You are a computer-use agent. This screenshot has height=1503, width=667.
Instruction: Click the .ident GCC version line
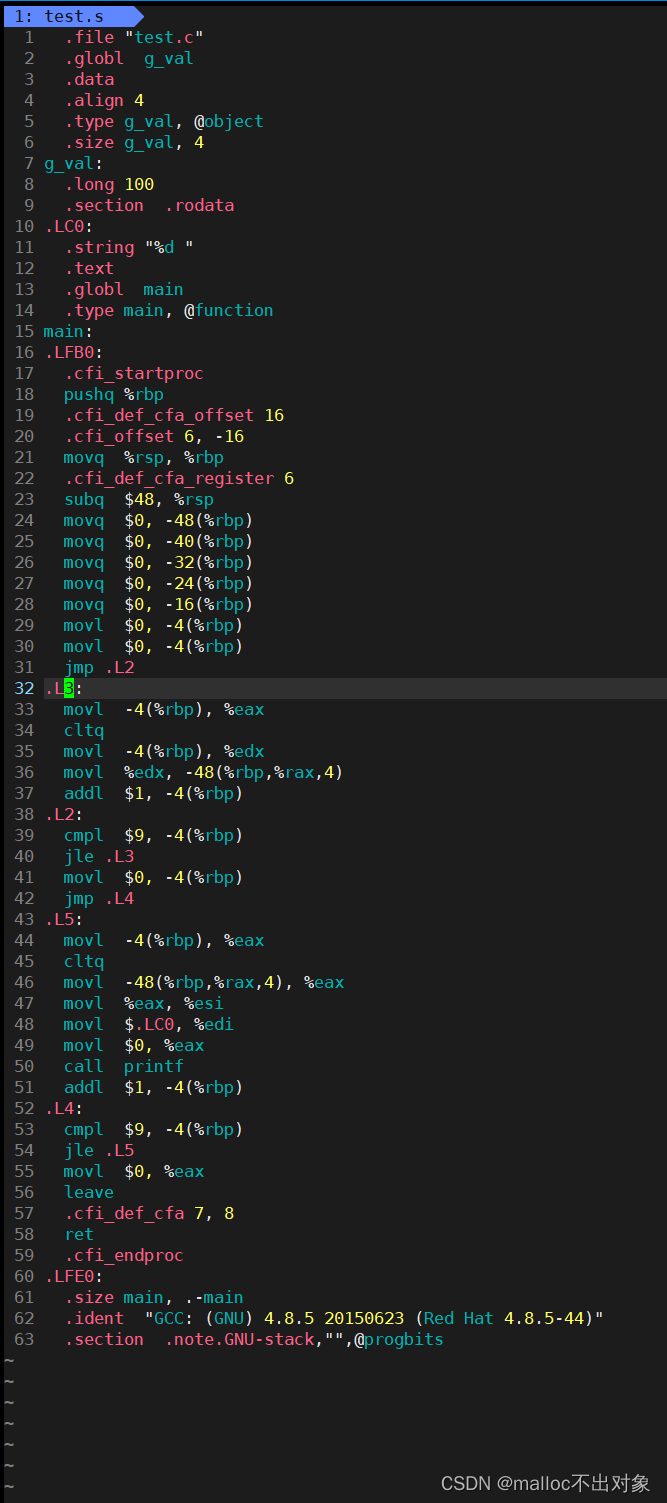(334, 1318)
